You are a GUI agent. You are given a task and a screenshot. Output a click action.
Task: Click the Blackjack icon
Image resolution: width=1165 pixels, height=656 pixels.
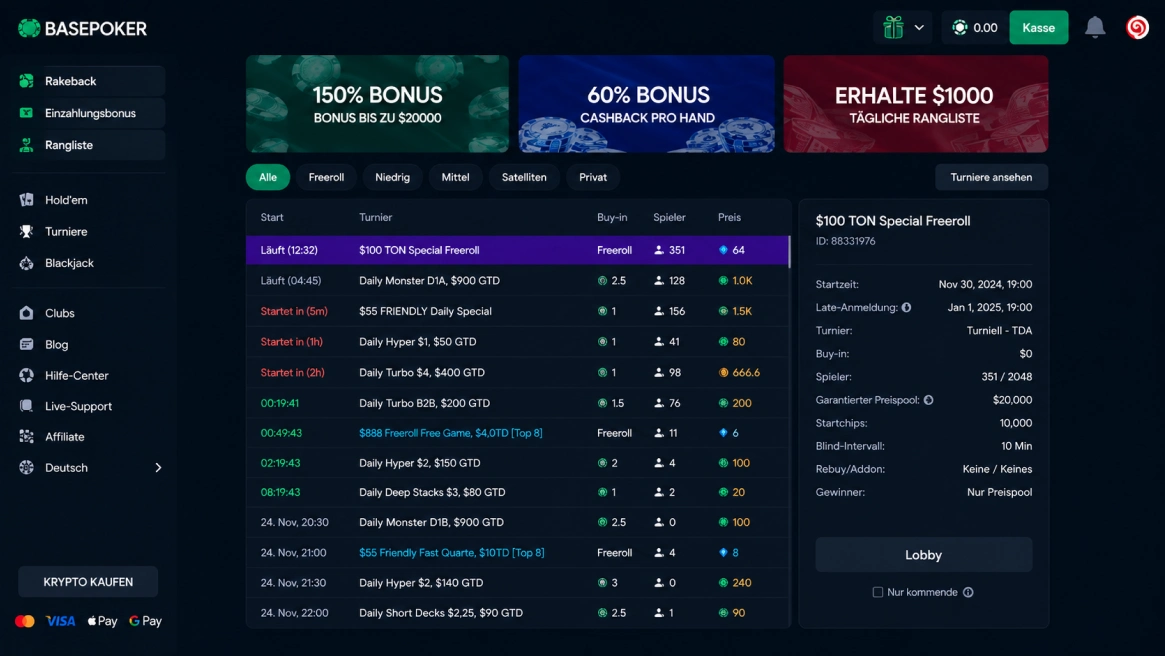click(x=27, y=263)
